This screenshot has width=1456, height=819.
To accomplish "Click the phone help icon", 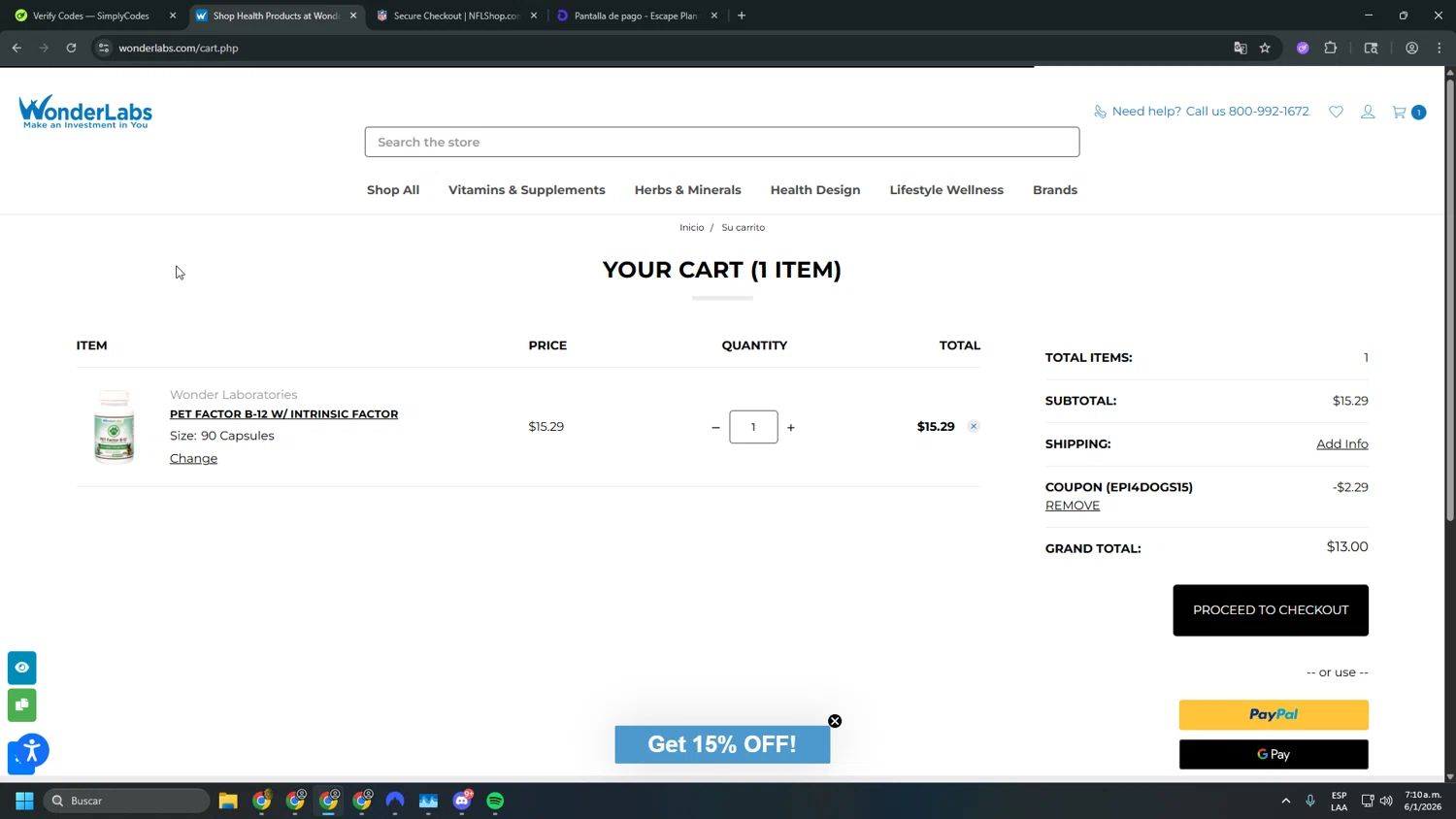I will click(x=1100, y=112).
